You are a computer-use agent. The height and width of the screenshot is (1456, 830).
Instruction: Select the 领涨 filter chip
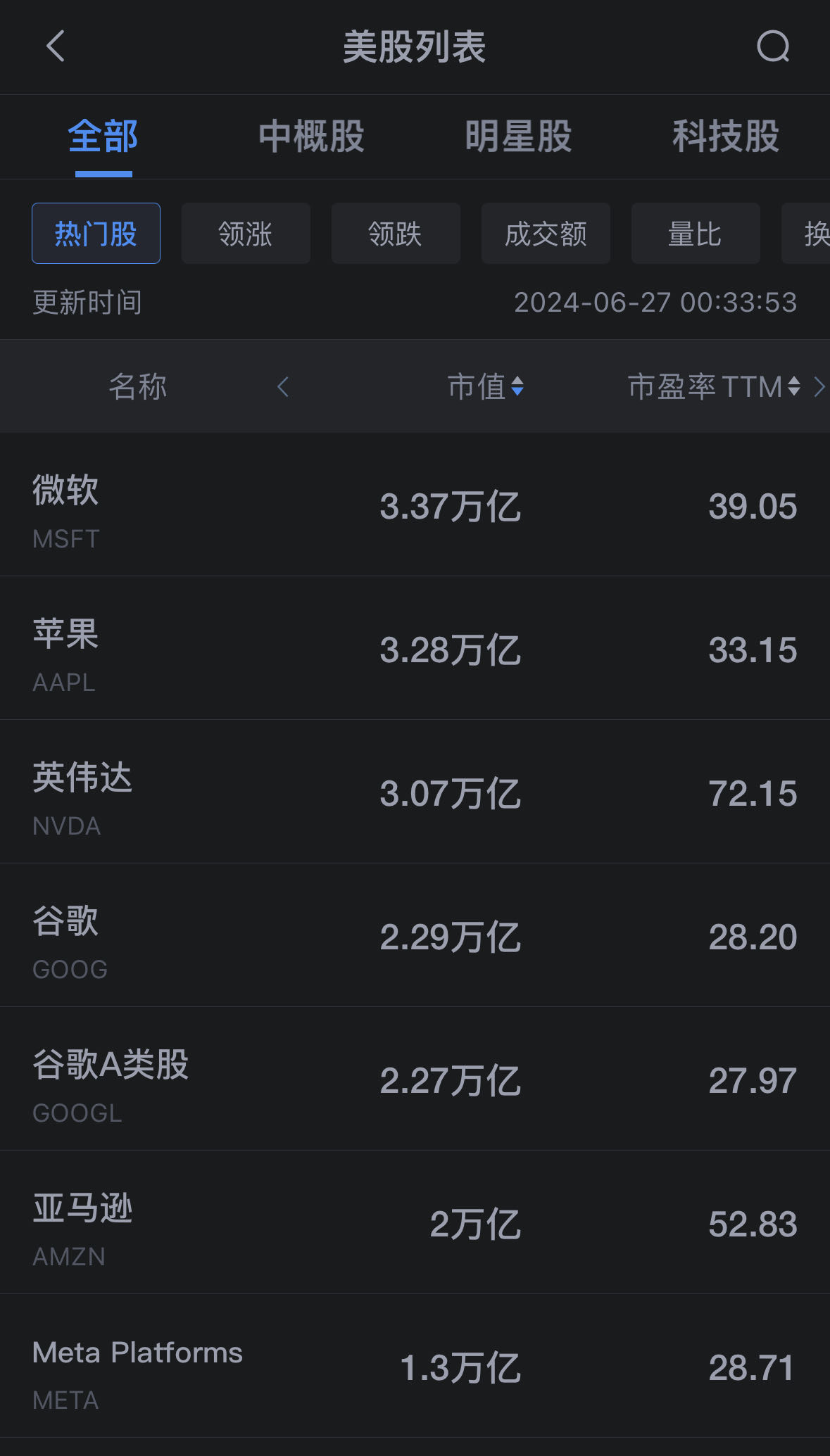[246, 234]
